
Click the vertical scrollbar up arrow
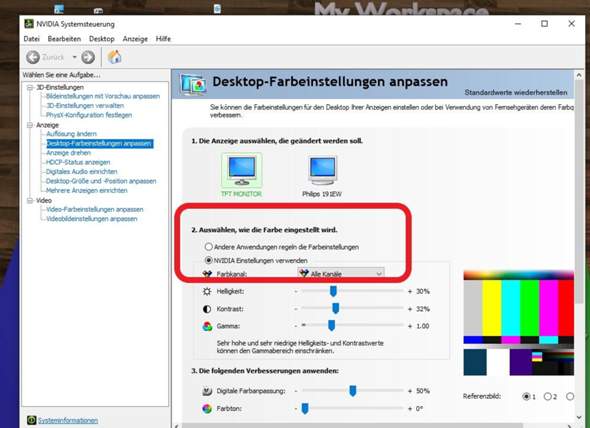click(x=579, y=75)
